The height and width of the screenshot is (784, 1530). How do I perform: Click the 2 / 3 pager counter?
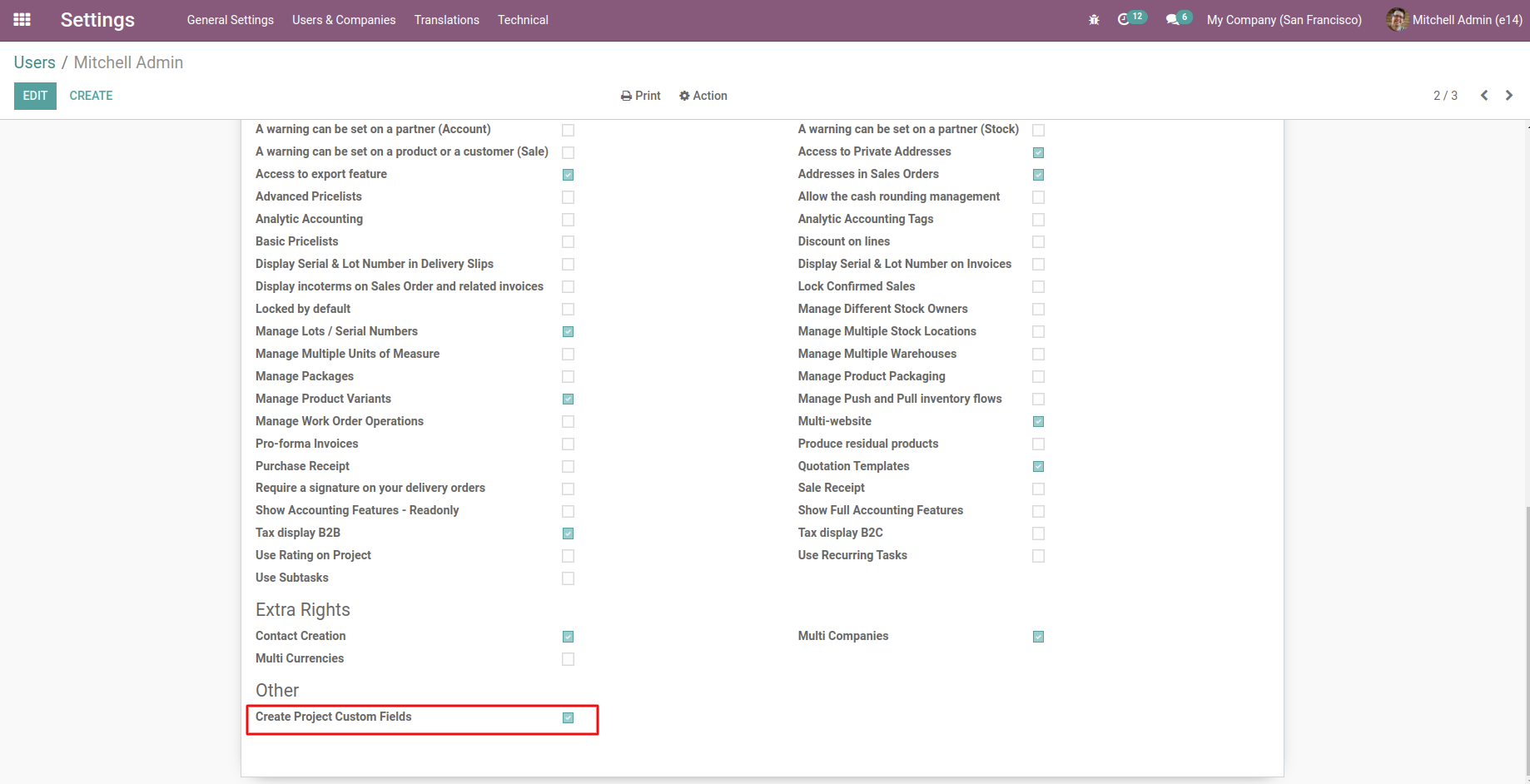click(1445, 96)
